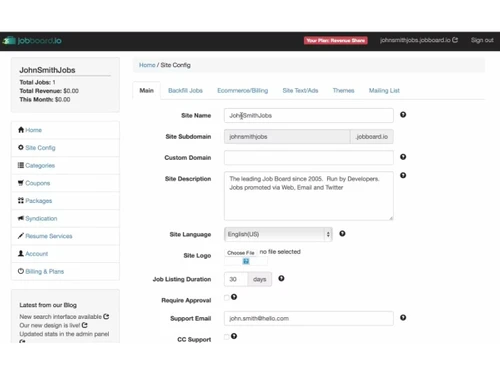The width and height of the screenshot is (500, 375).
Task: Click the help icon next to Job Listing Duration
Action: coord(281,278)
